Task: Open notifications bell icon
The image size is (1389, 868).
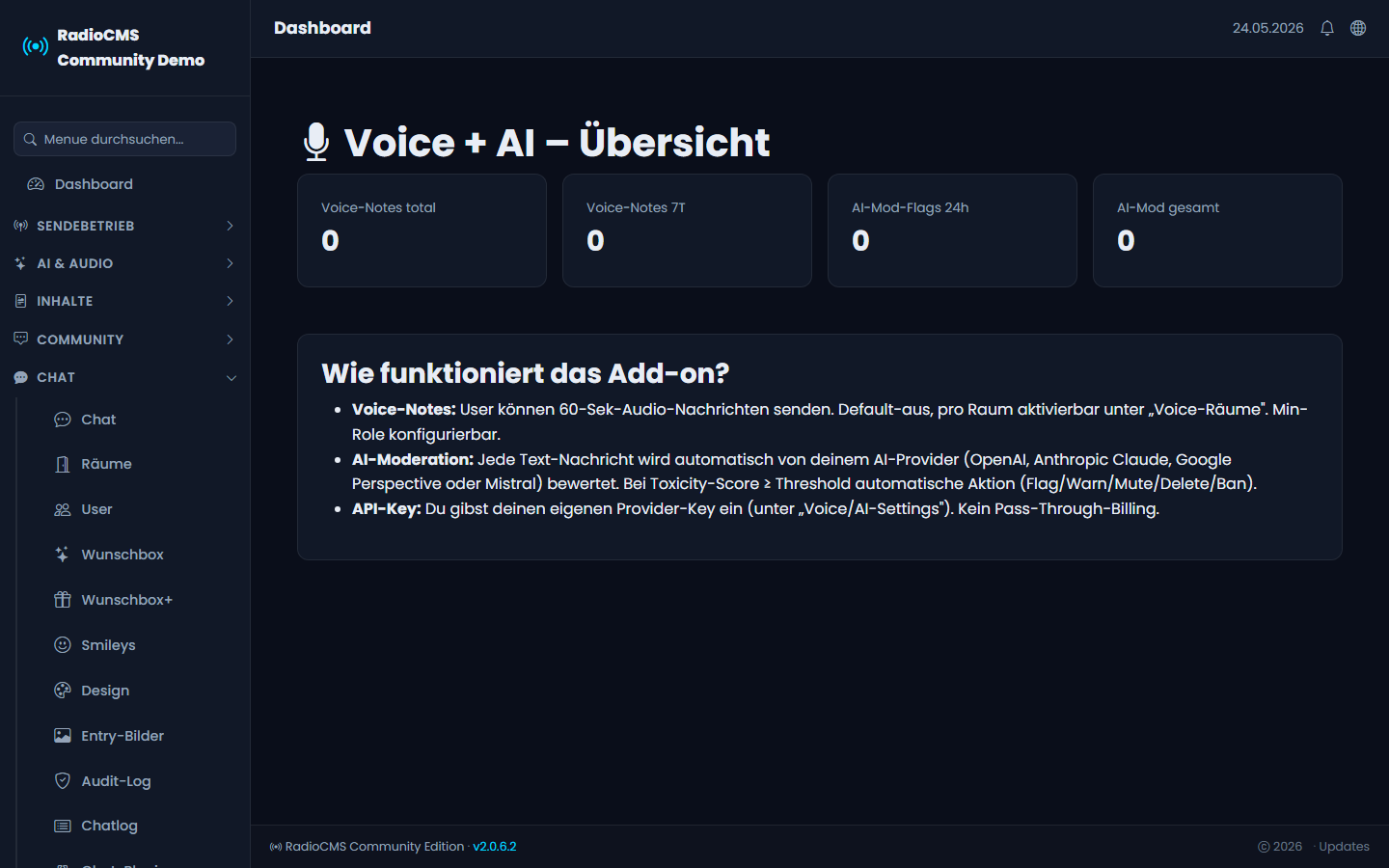Action: click(1327, 28)
